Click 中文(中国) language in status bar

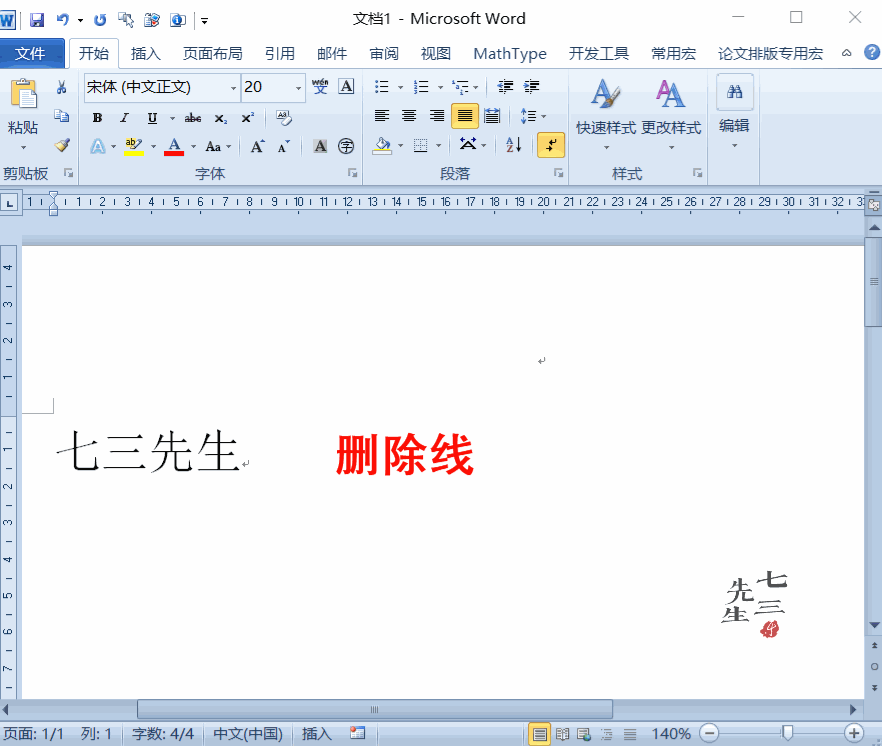click(x=248, y=734)
